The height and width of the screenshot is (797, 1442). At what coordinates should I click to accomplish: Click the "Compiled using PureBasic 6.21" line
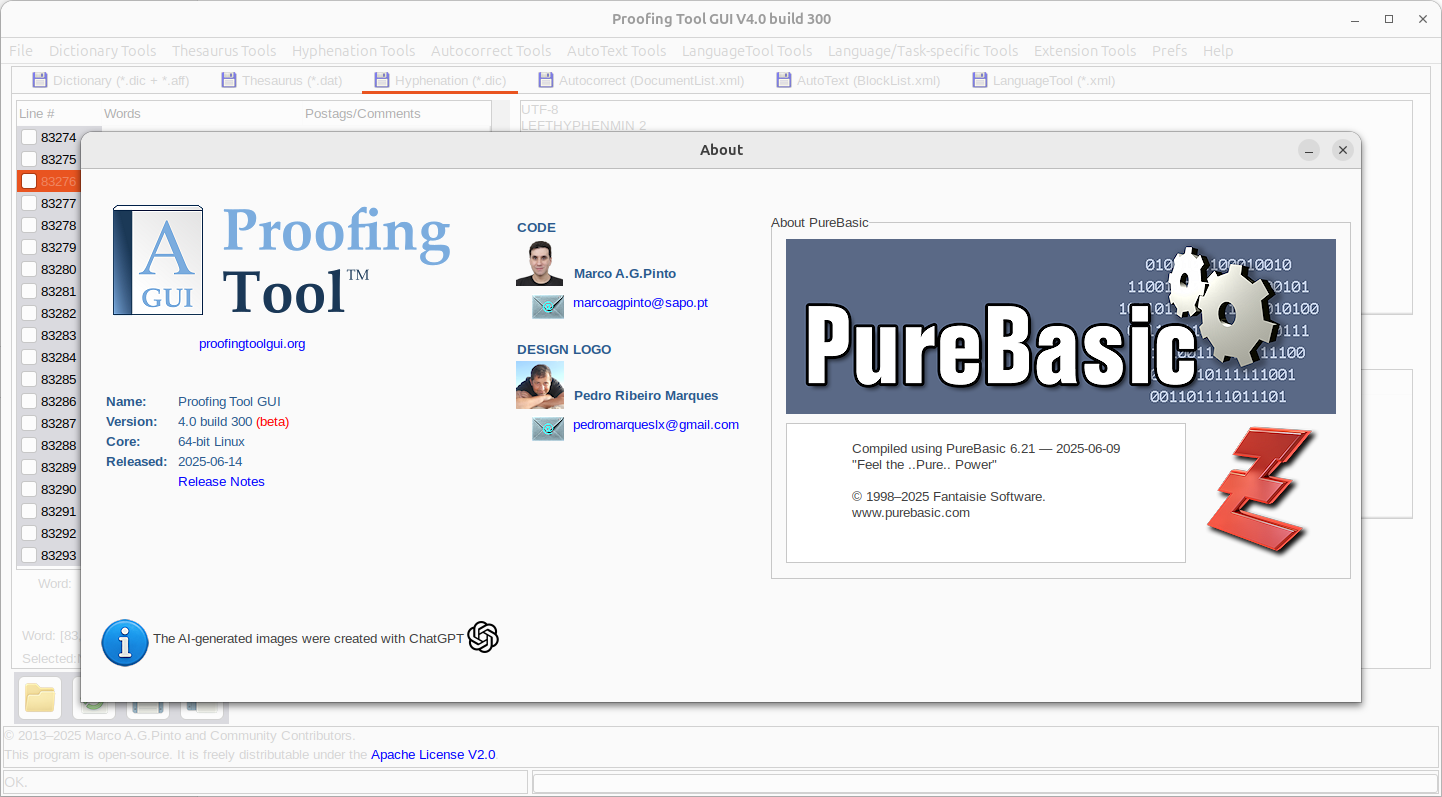(x=986, y=449)
